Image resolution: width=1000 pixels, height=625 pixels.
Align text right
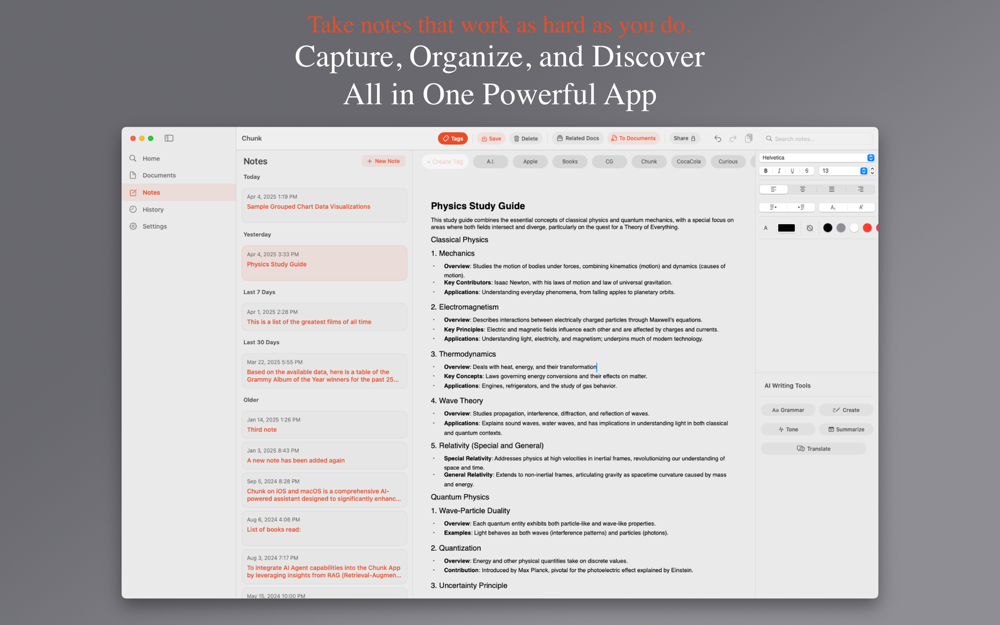tap(860, 189)
